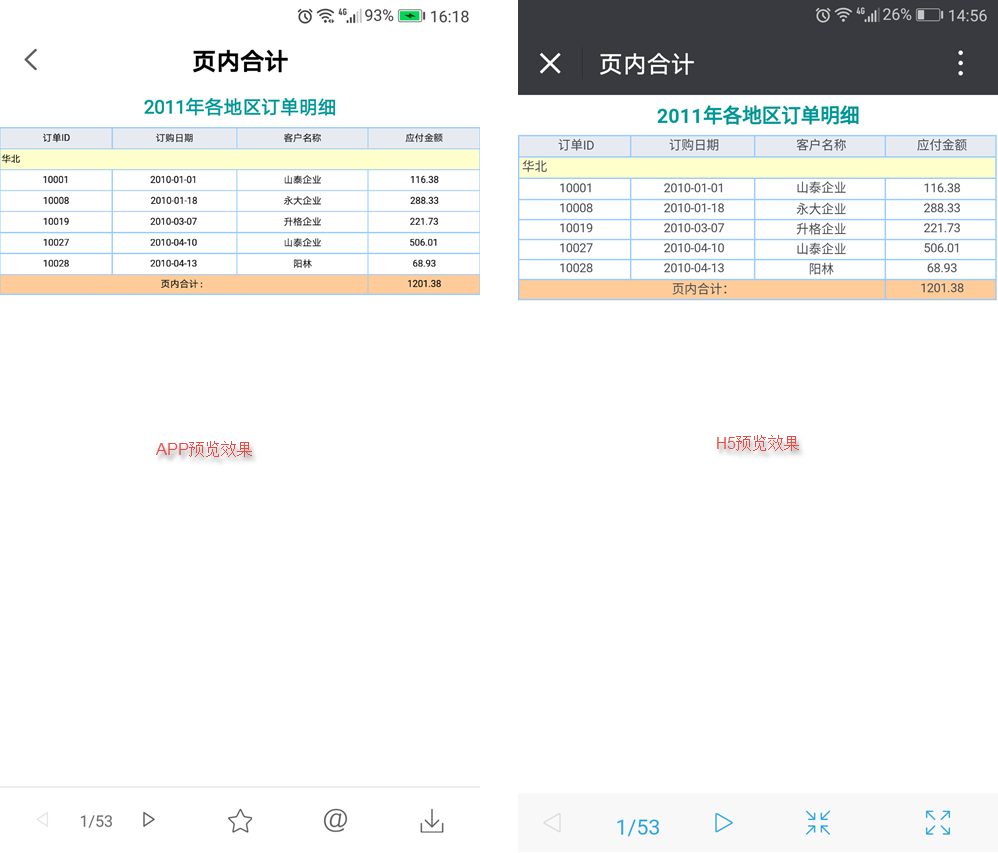Tap amount 506.01 in APP table
The image size is (998, 853).
[x=424, y=243]
